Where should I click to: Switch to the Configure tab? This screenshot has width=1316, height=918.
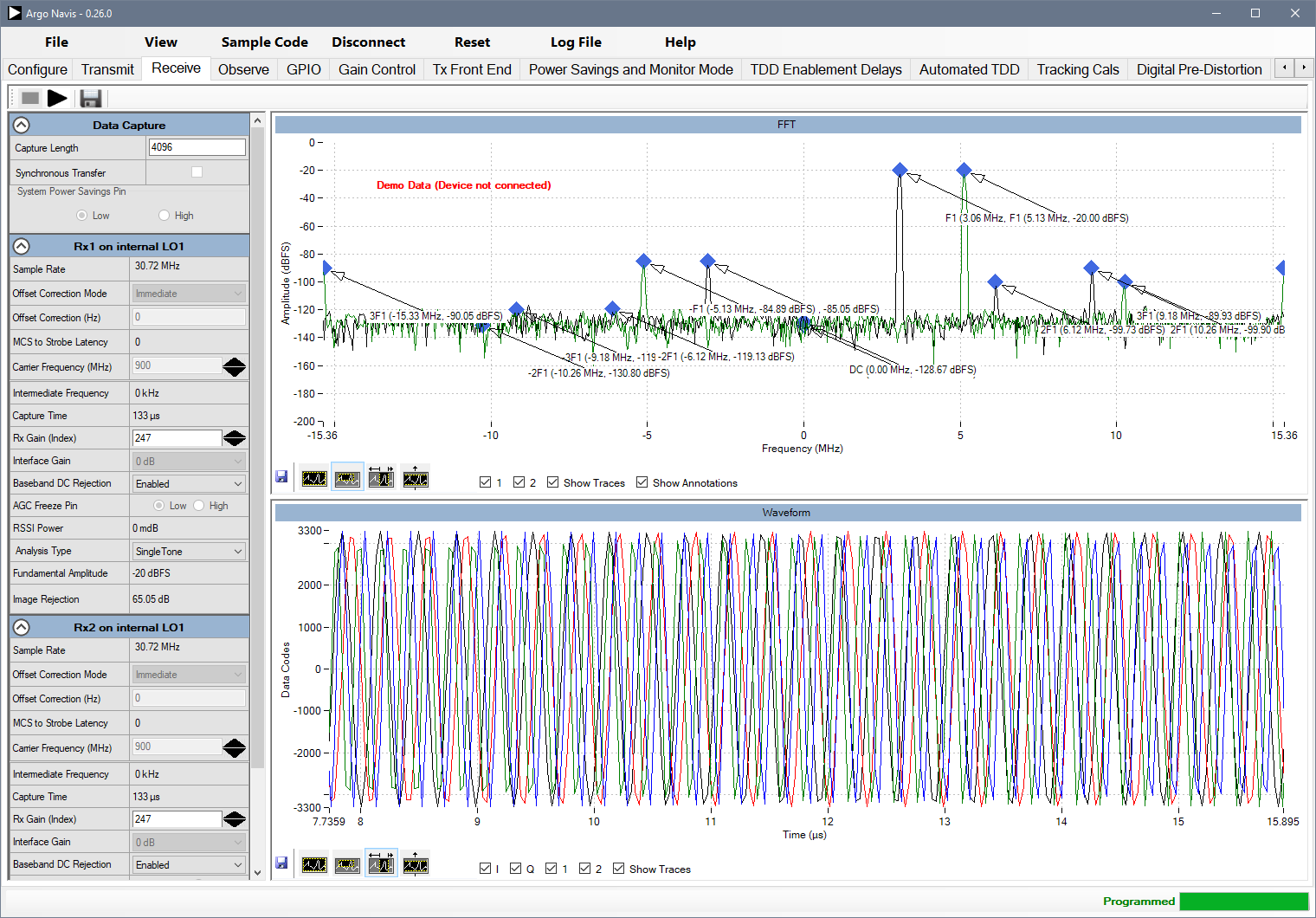click(37, 69)
